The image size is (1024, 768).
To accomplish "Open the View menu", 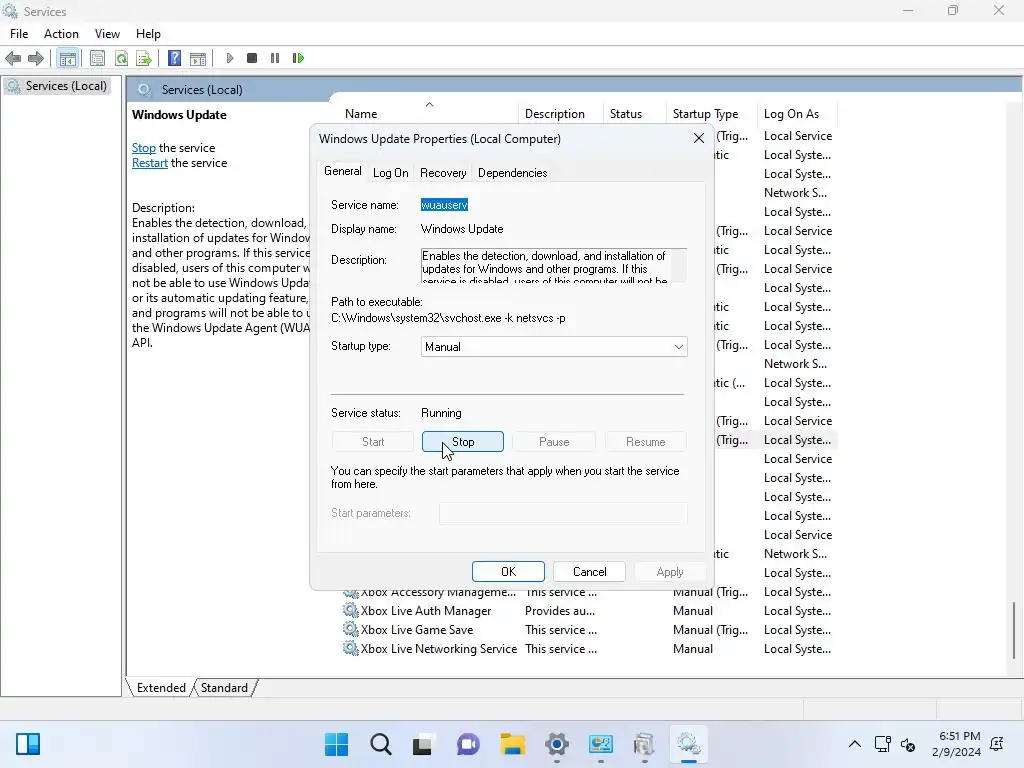I will [x=107, y=34].
